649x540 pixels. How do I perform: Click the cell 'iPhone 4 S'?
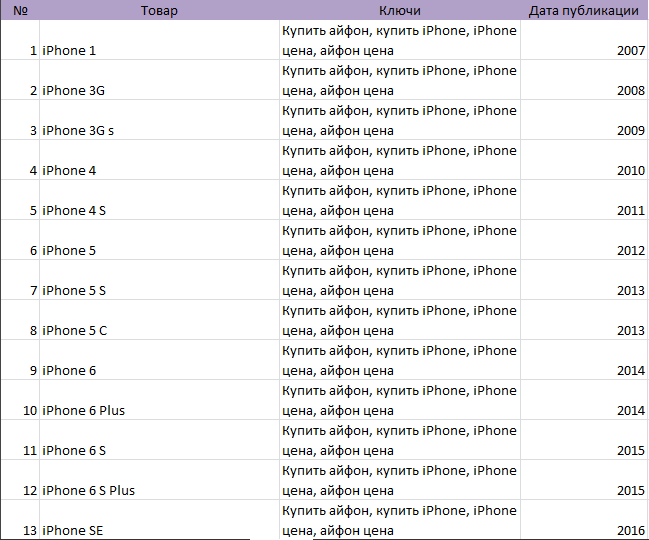(159, 200)
